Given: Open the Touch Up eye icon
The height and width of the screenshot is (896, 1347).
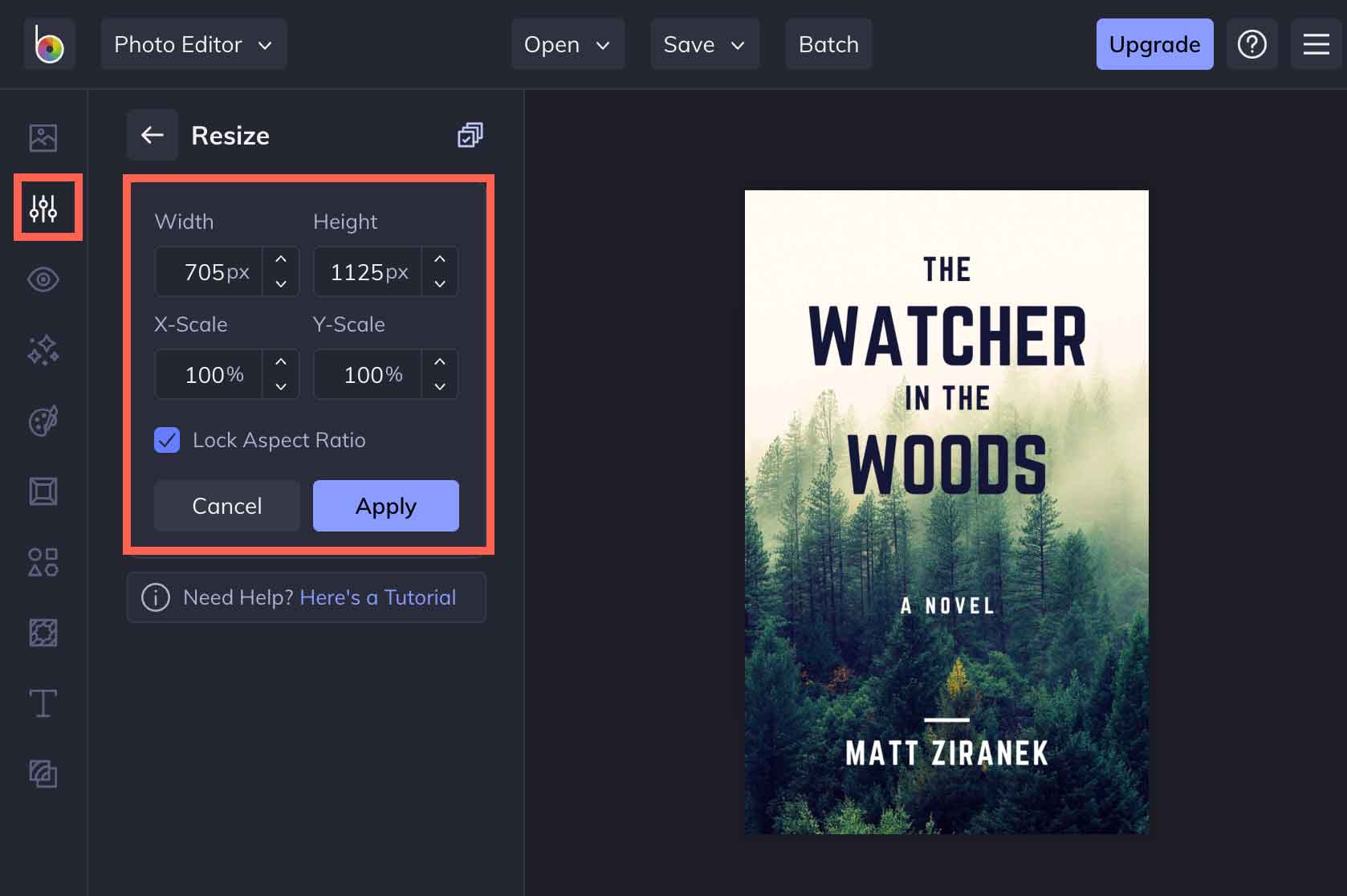Looking at the screenshot, I should (43, 279).
